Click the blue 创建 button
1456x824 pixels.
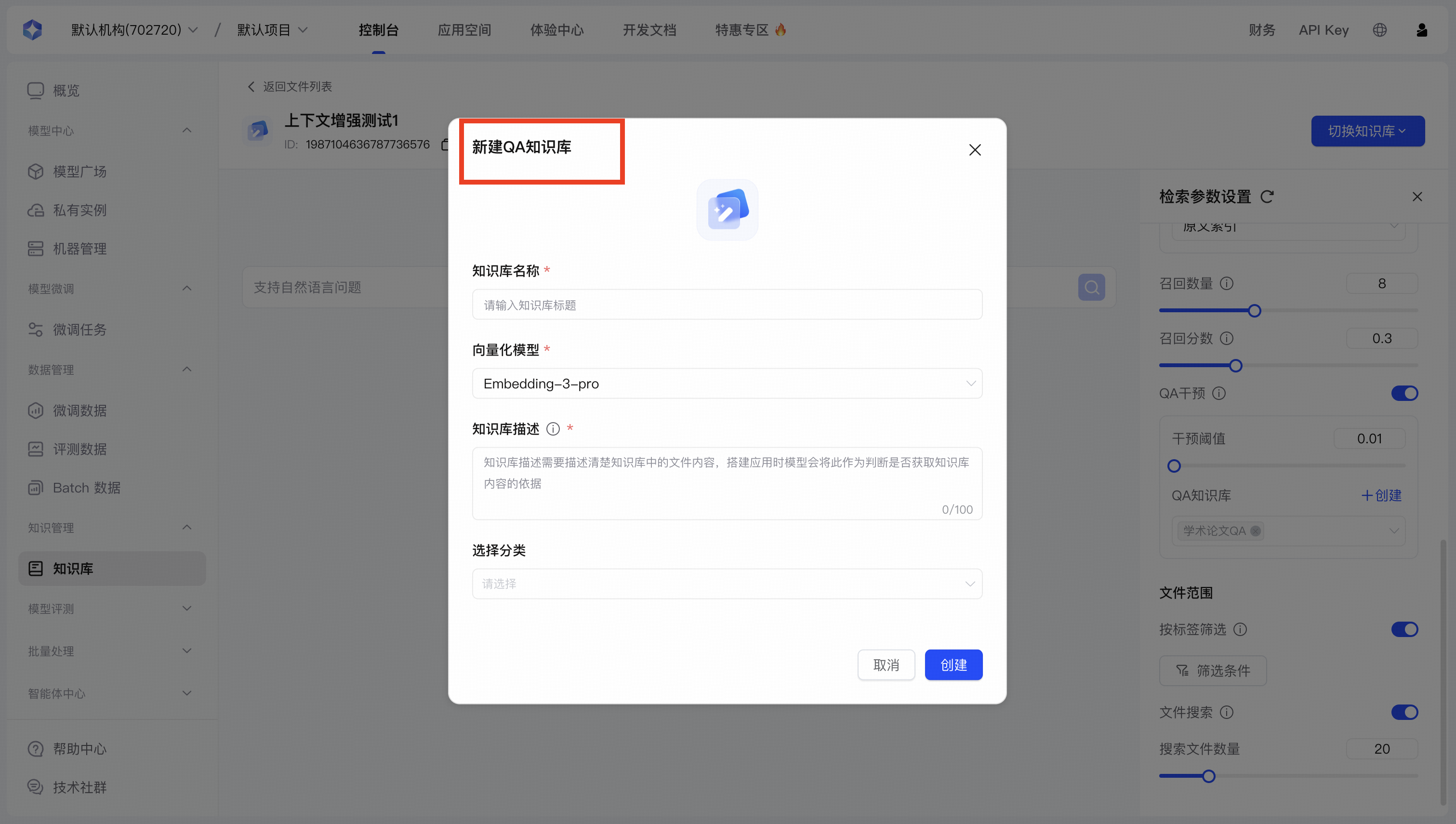click(953, 665)
